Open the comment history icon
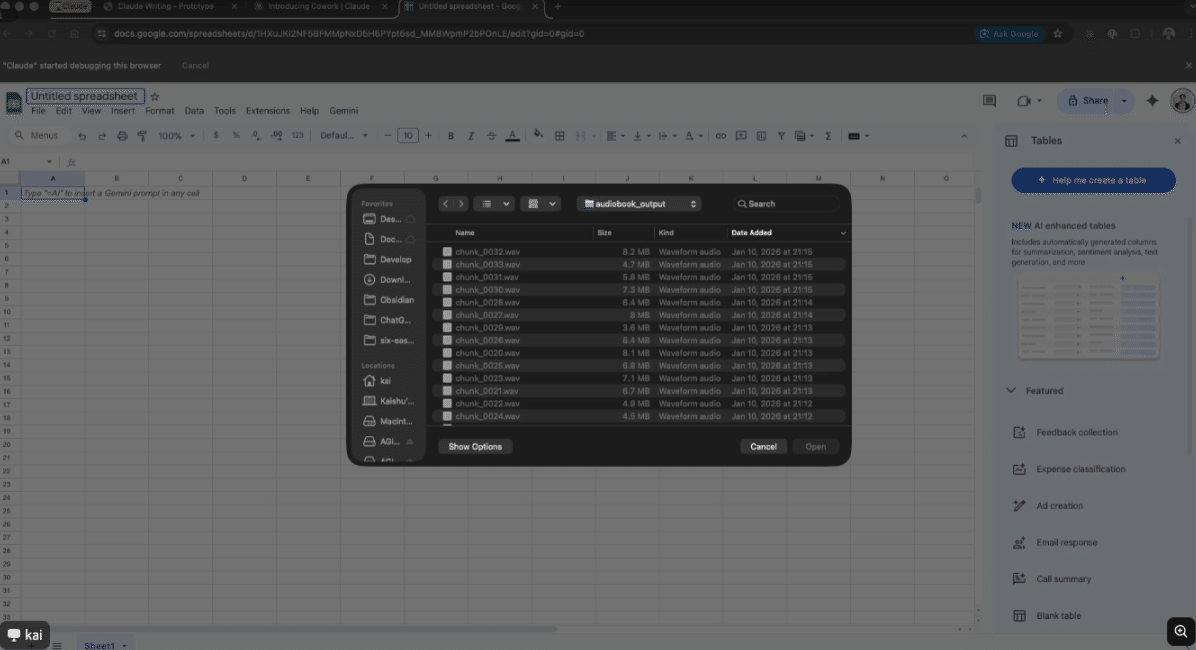The image size is (1196, 650). [989, 101]
